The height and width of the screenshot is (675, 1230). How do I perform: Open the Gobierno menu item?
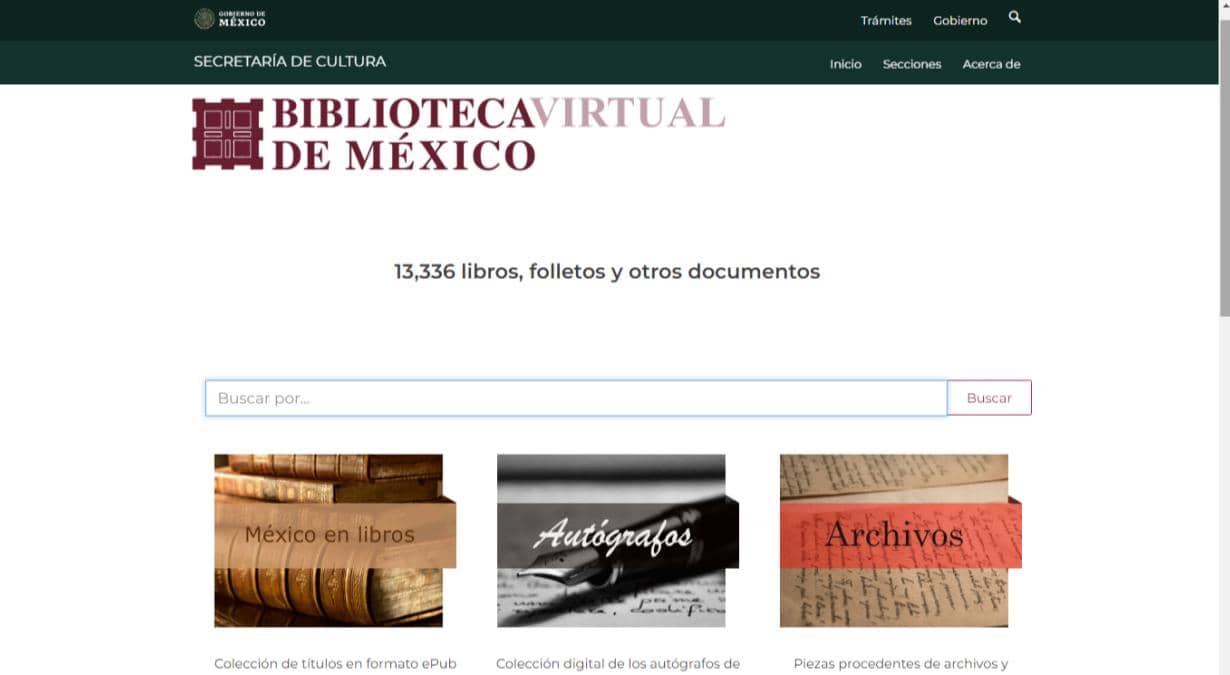tap(960, 20)
